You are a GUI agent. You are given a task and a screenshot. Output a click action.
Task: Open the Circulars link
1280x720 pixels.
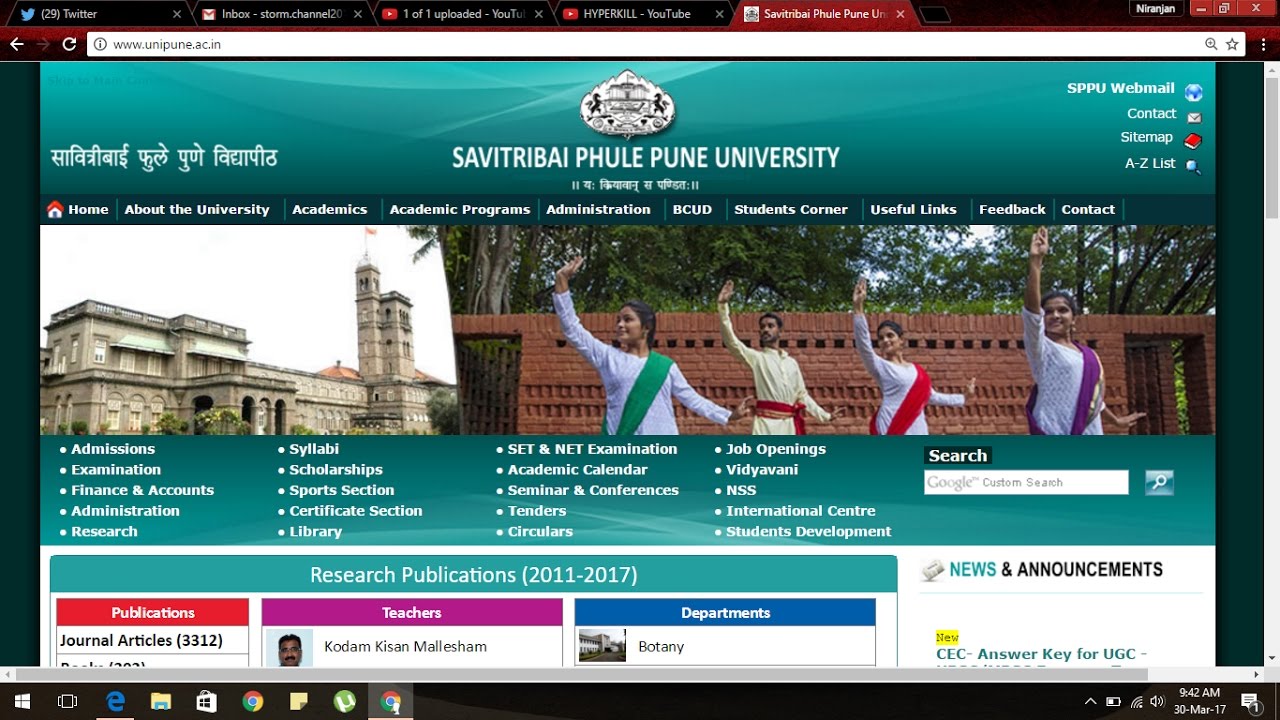[540, 531]
